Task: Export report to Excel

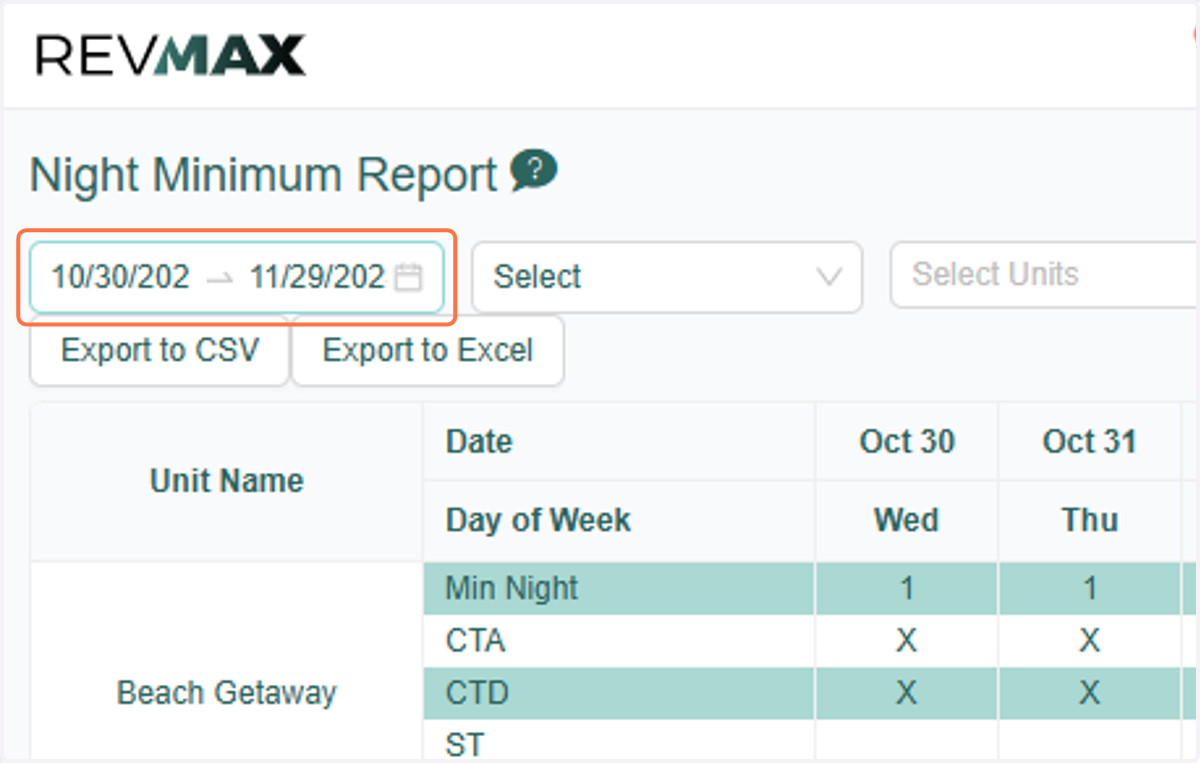Action: click(428, 350)
